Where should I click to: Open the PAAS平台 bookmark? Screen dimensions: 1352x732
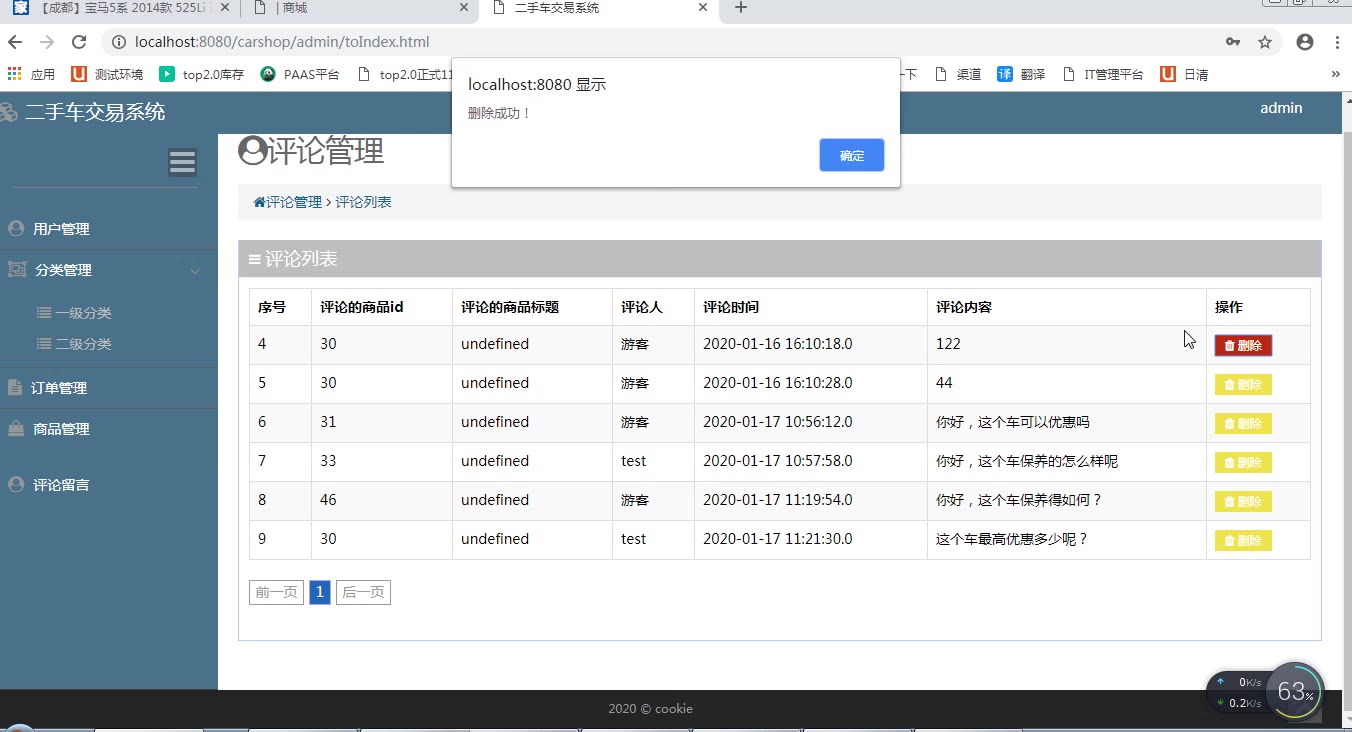[x=300, y=74]
